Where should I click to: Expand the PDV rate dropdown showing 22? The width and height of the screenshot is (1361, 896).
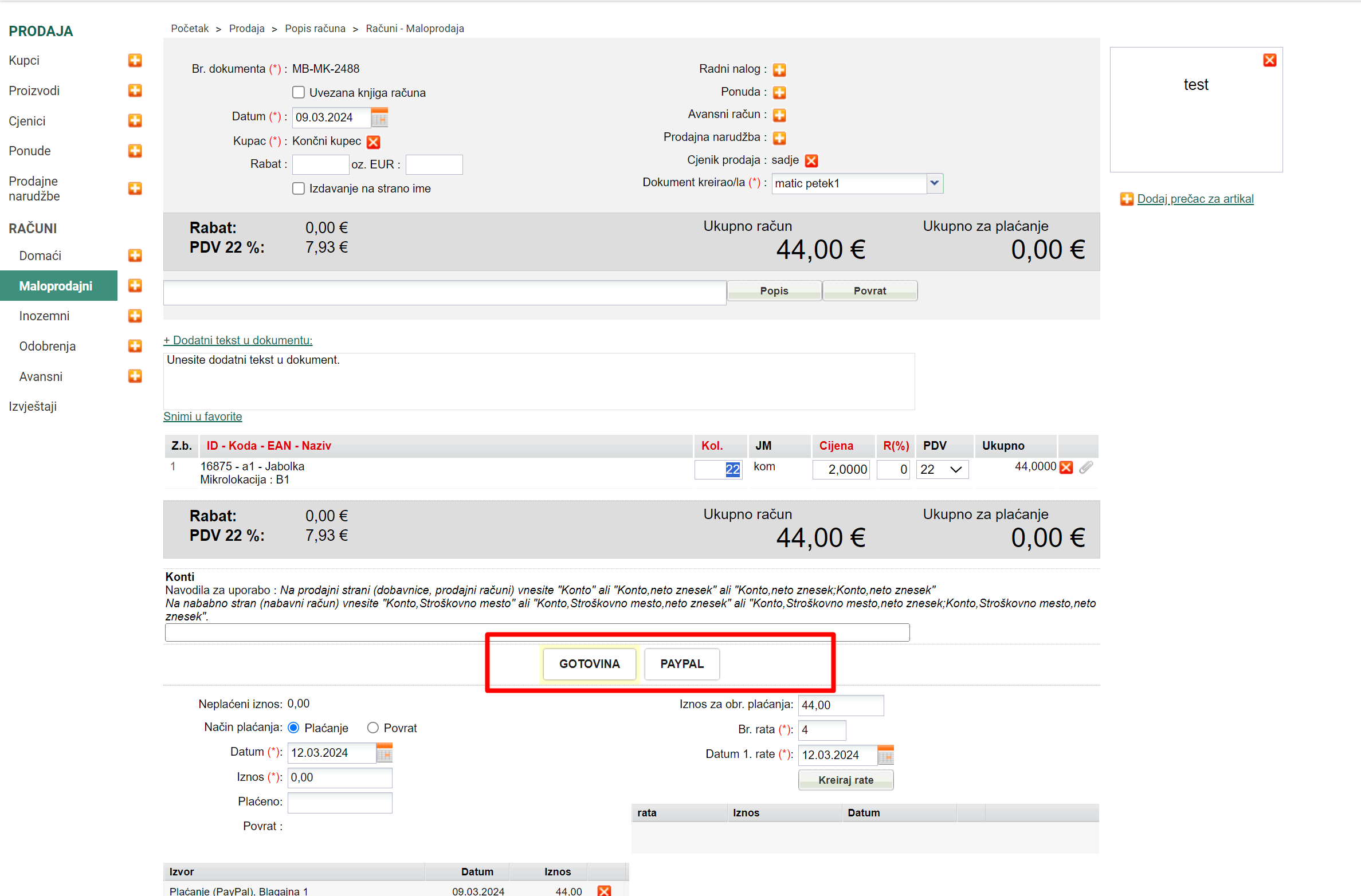point(942,470)
